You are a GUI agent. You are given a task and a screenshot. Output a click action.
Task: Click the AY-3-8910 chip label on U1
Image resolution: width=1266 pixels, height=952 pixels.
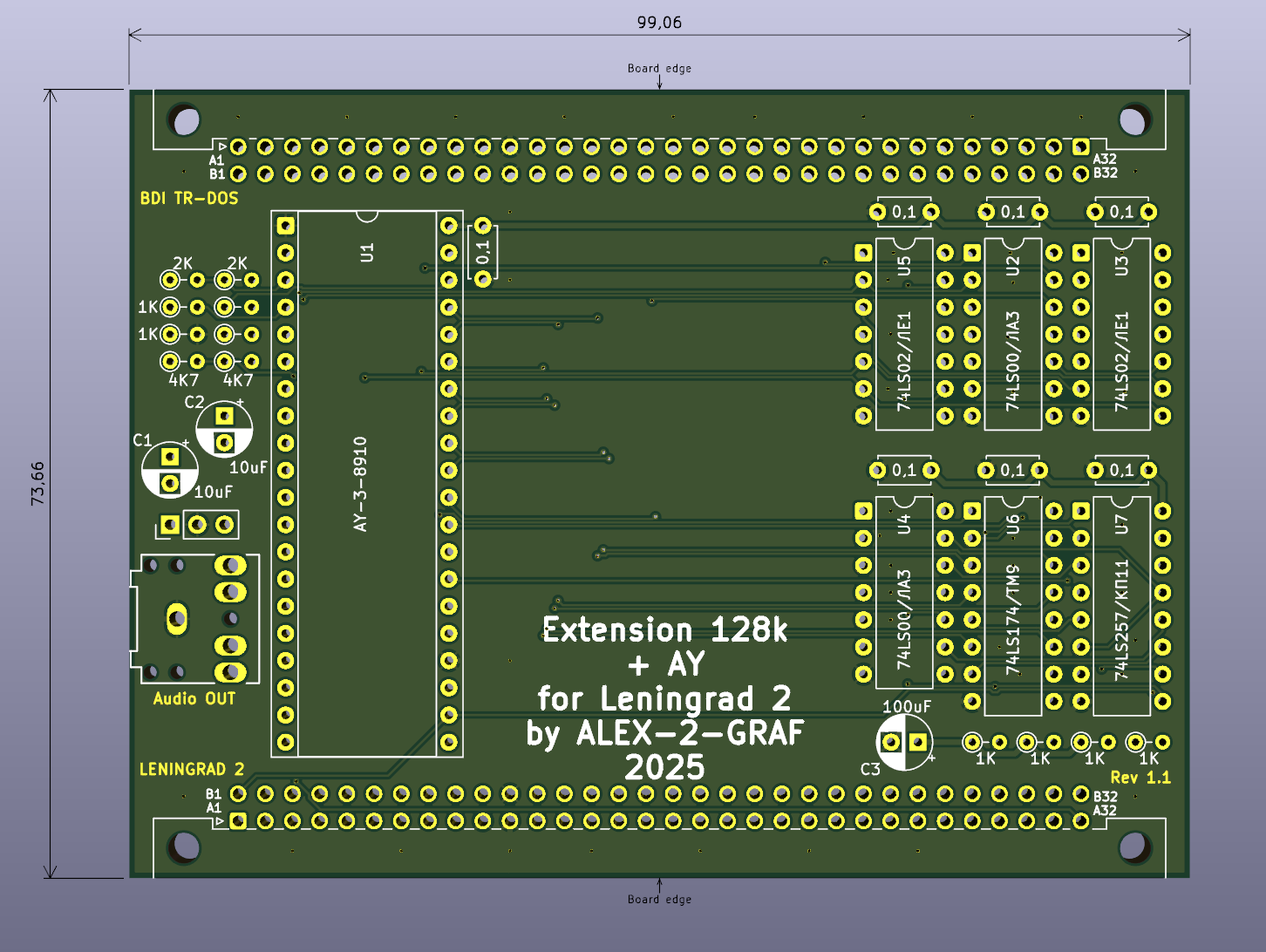pyautogui.click(x=360, y=484)
